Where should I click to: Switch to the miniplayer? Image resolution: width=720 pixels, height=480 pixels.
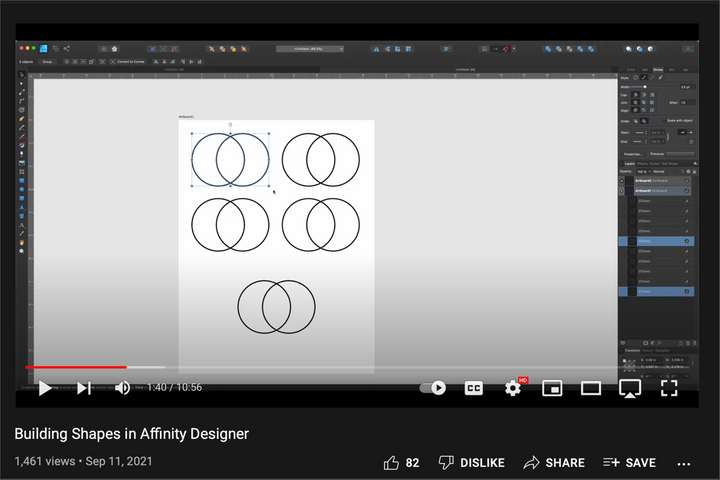pyautogui.click(x=552, y=388)
